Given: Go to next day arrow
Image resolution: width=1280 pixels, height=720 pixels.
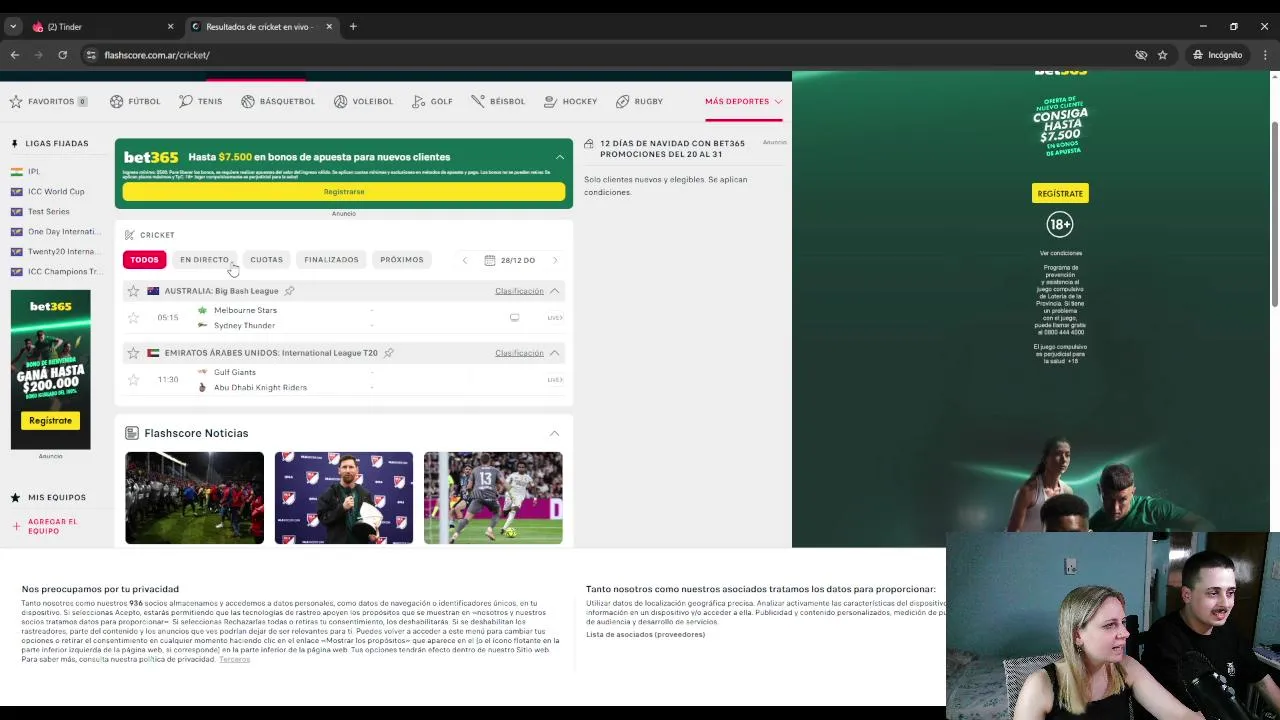Looking at the screenshot, I should click(x=555, y=260).
